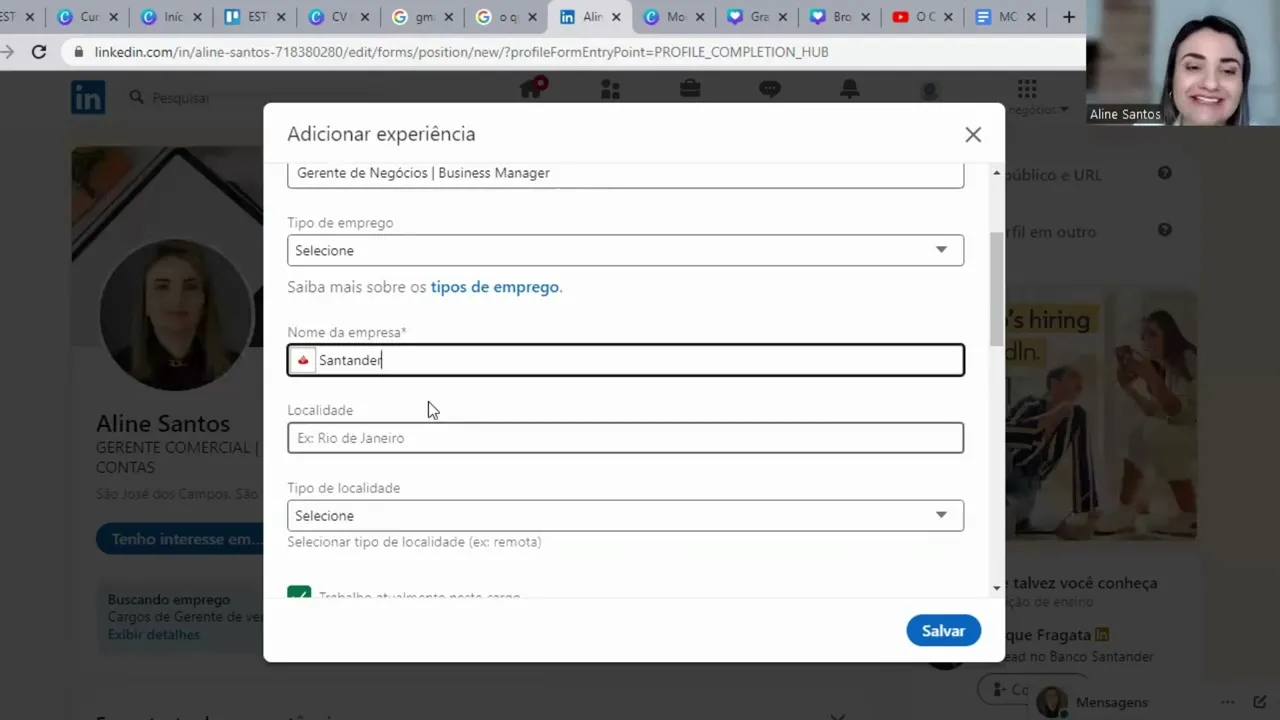Click the Santander company logo in field

(303, 360)
